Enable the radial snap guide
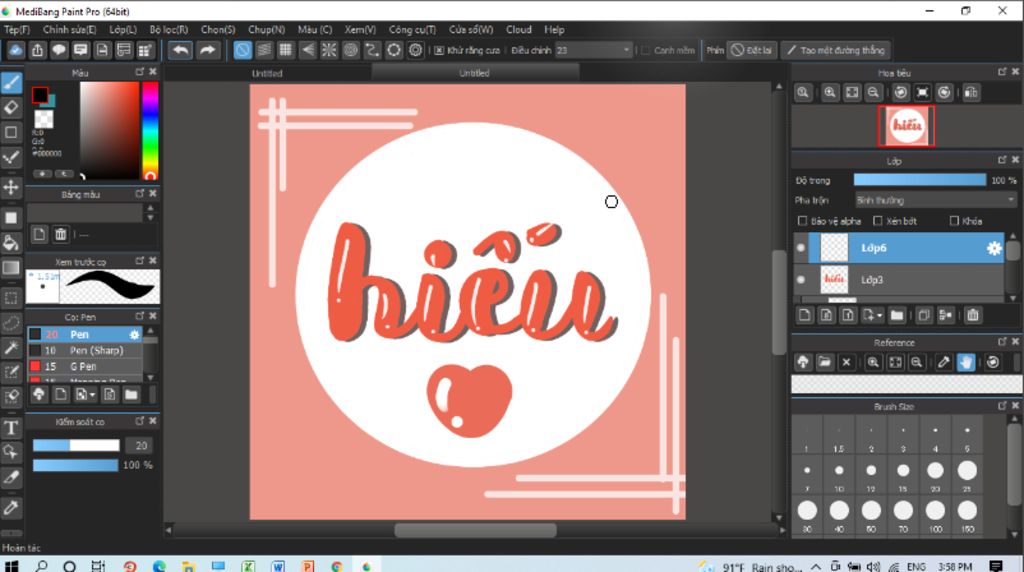Viewport: 1024px width, 572px height. click(329, 50)
